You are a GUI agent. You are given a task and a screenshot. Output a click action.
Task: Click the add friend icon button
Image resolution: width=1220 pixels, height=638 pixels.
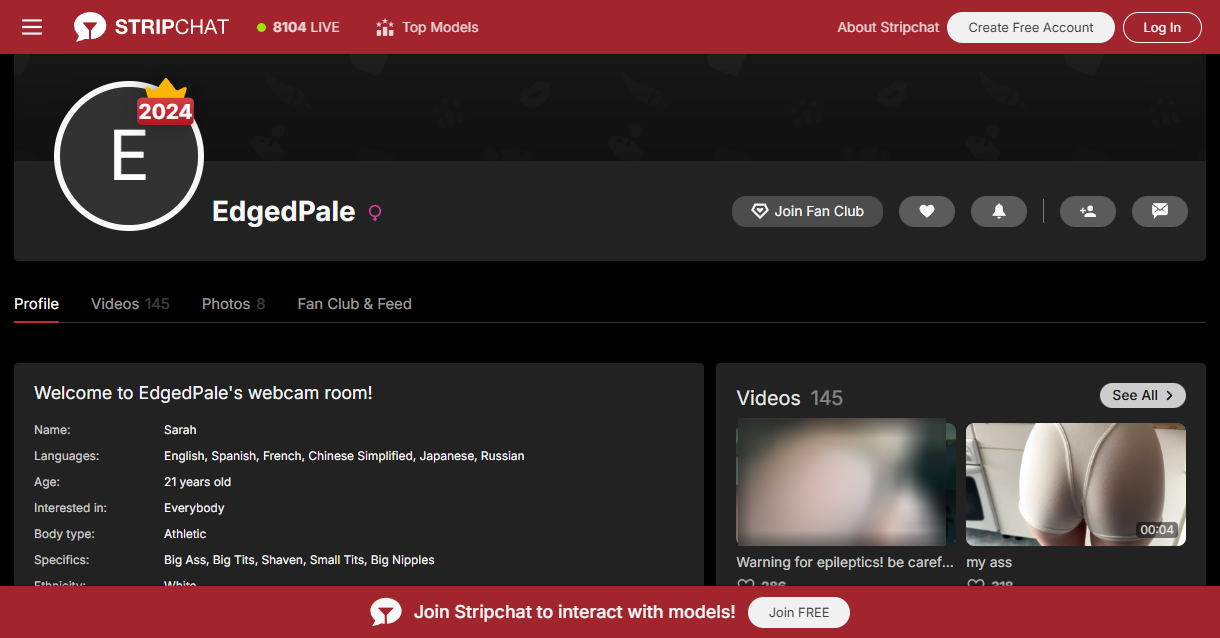pyautogui.click(x=1087, y=211)
